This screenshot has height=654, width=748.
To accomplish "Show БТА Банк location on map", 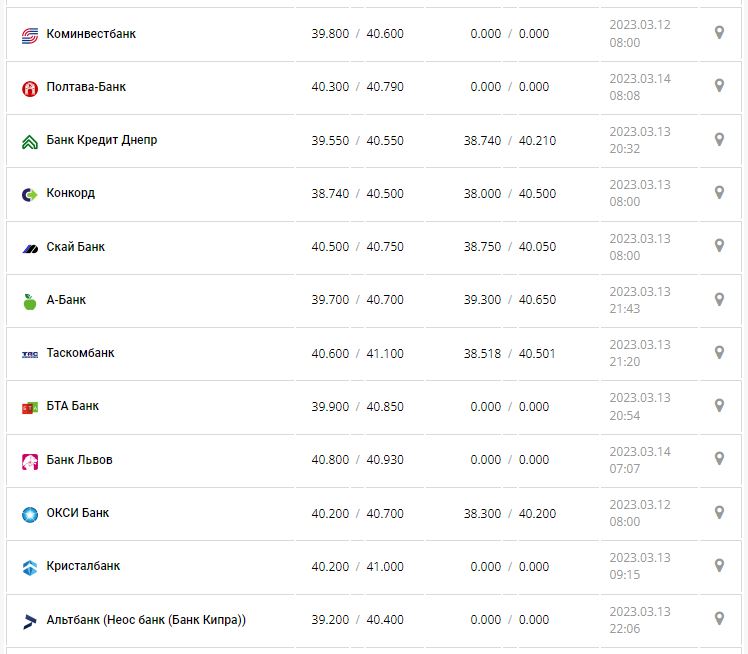I will (x=719, y=406).
